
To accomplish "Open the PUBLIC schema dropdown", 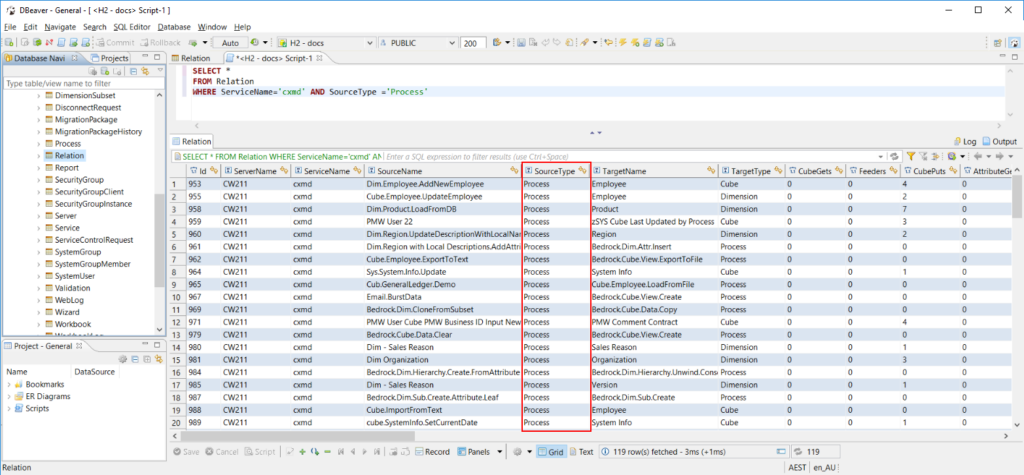I will 453,43.
